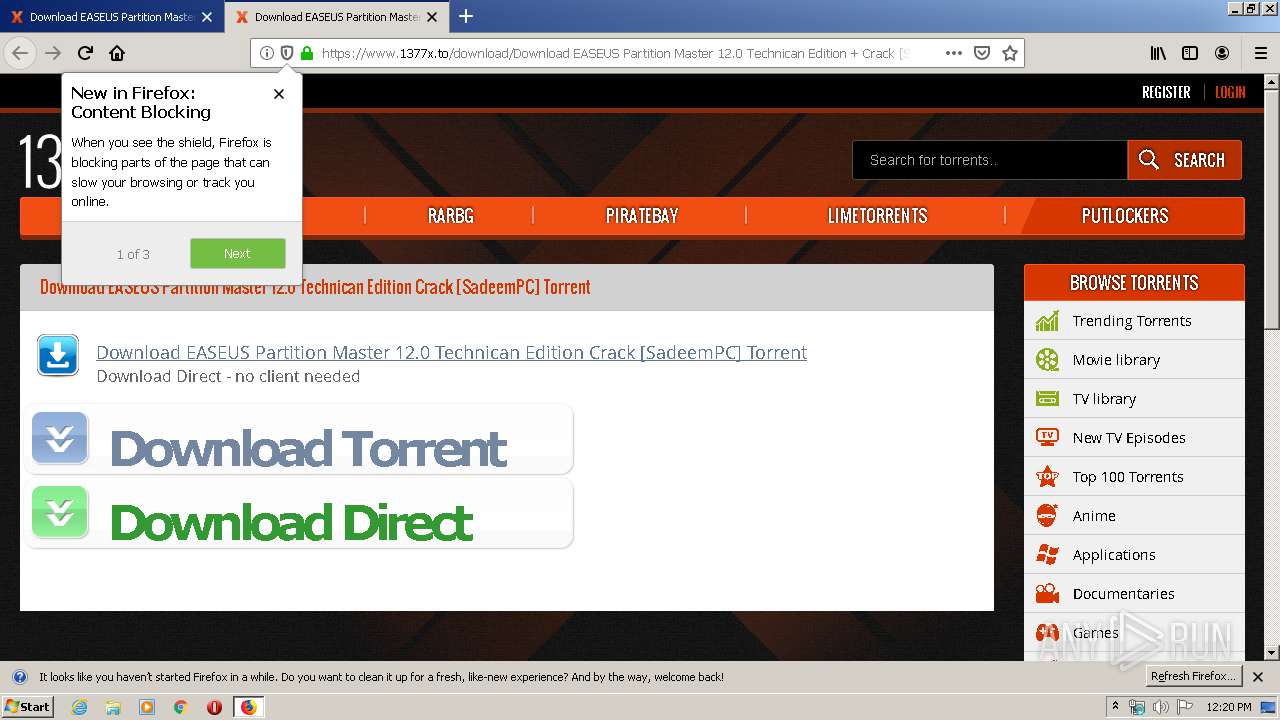Open the Library icon

coord(1158,53)
